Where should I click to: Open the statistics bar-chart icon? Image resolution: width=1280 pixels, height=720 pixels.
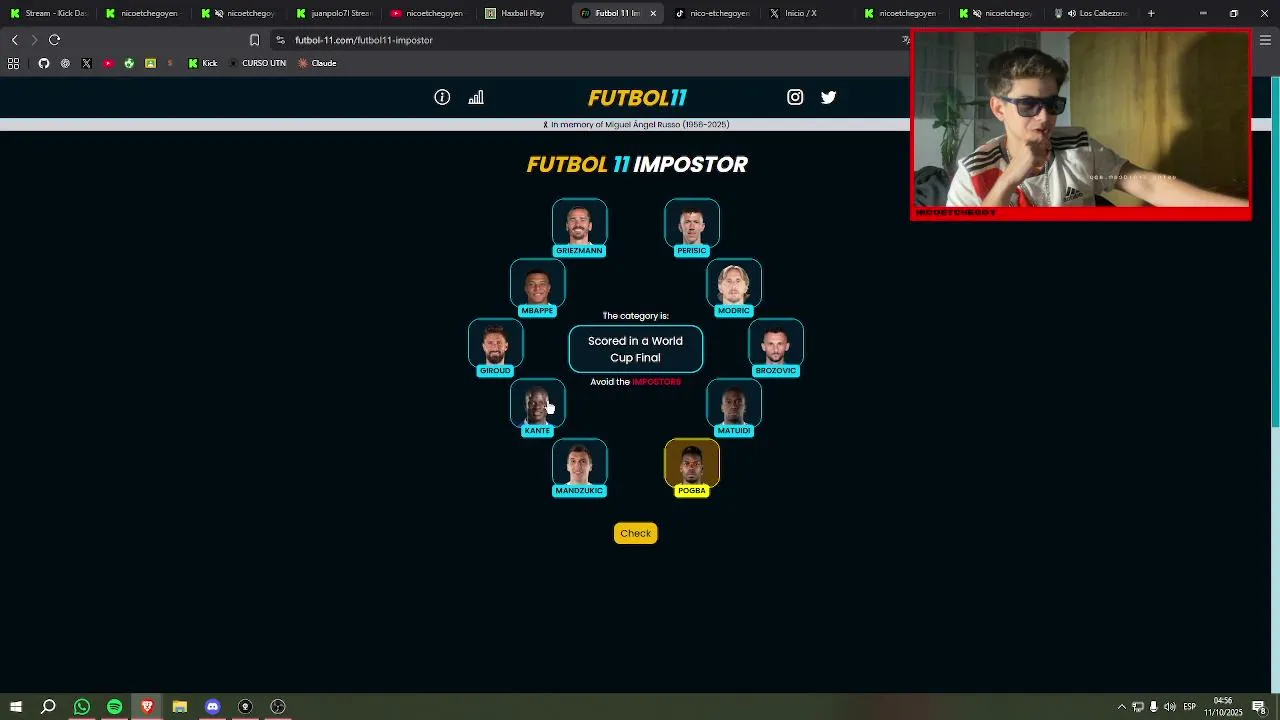[476, 97]
